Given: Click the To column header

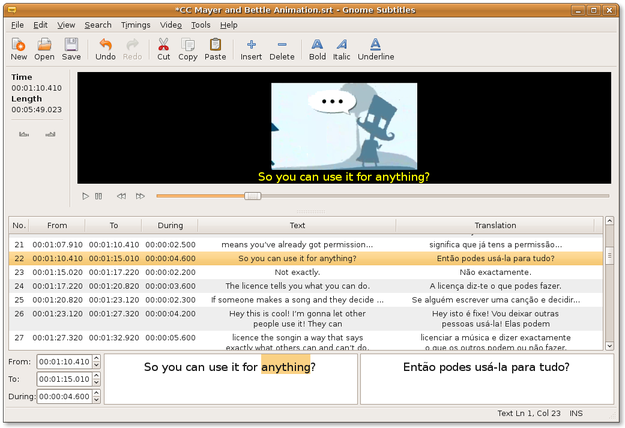Looking at the screenshot, I should 114,225.
